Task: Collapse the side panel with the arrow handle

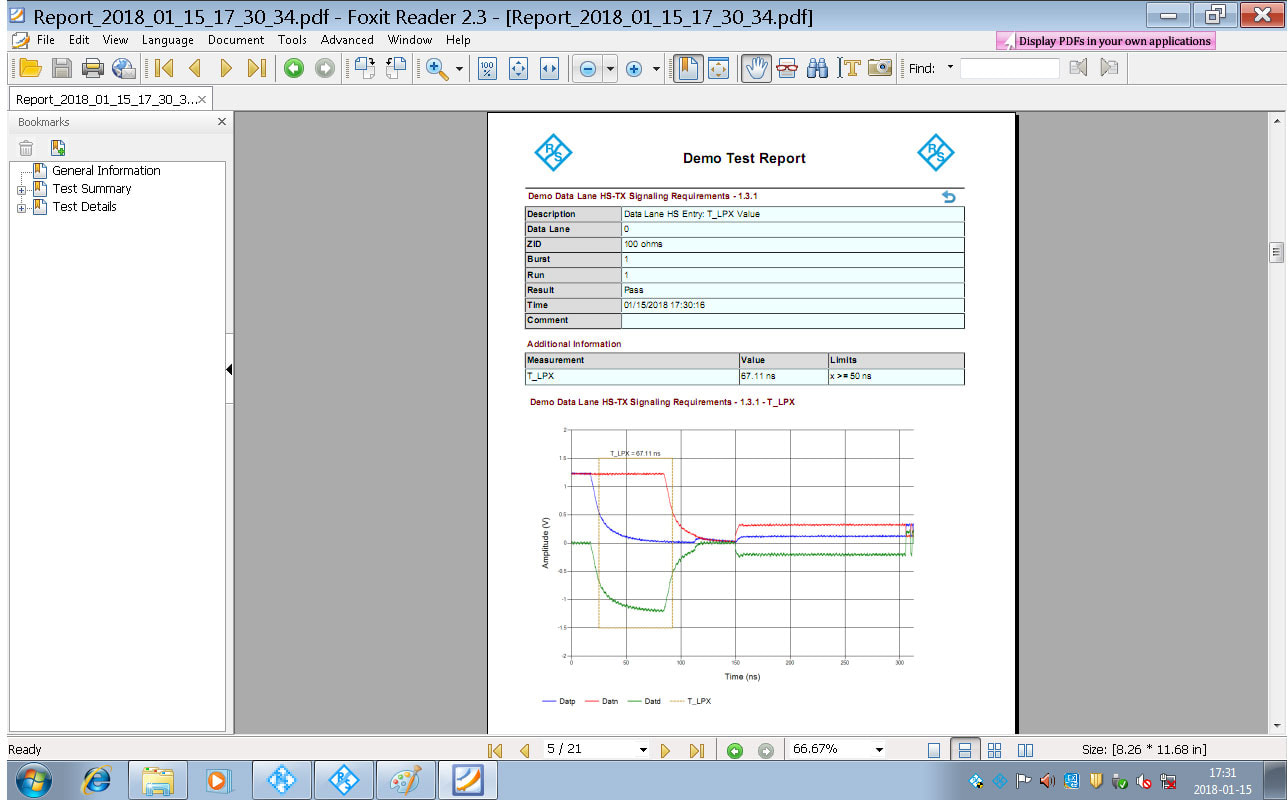Action: [229, 369]
